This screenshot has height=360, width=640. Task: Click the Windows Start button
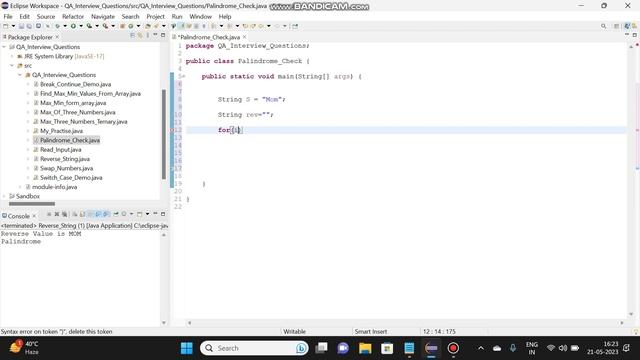tap(187, 348)
